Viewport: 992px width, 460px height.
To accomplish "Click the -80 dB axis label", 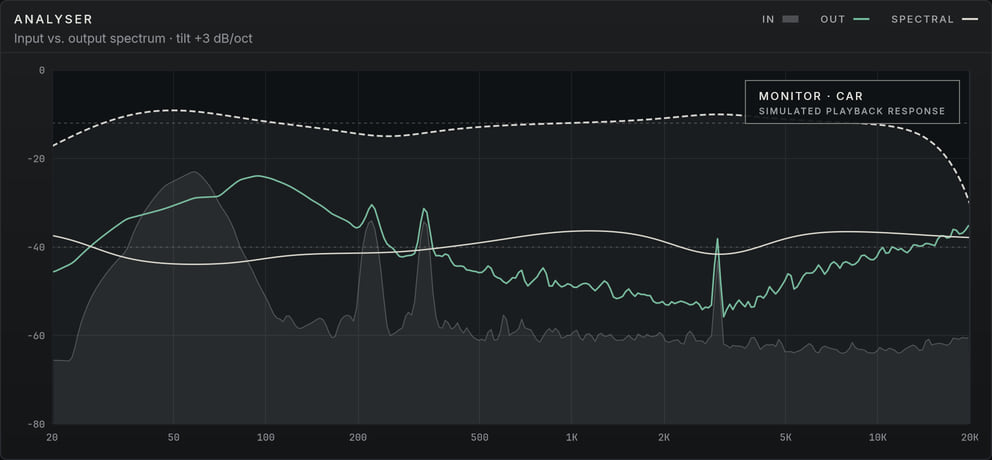I will coord(38,424).
